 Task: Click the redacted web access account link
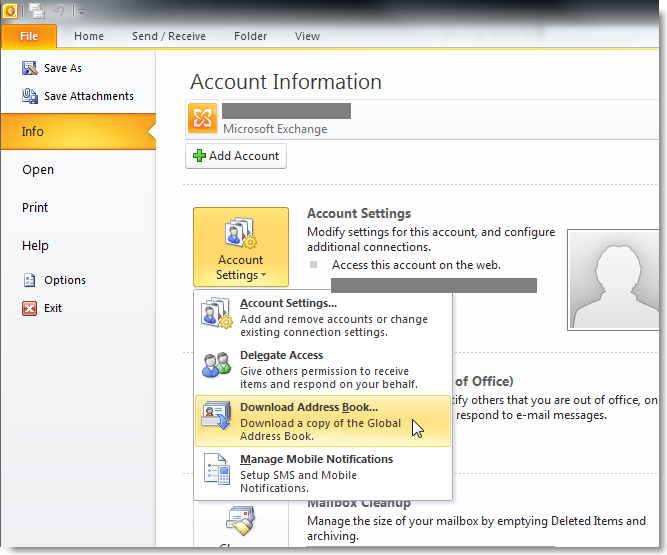point(434,285)
